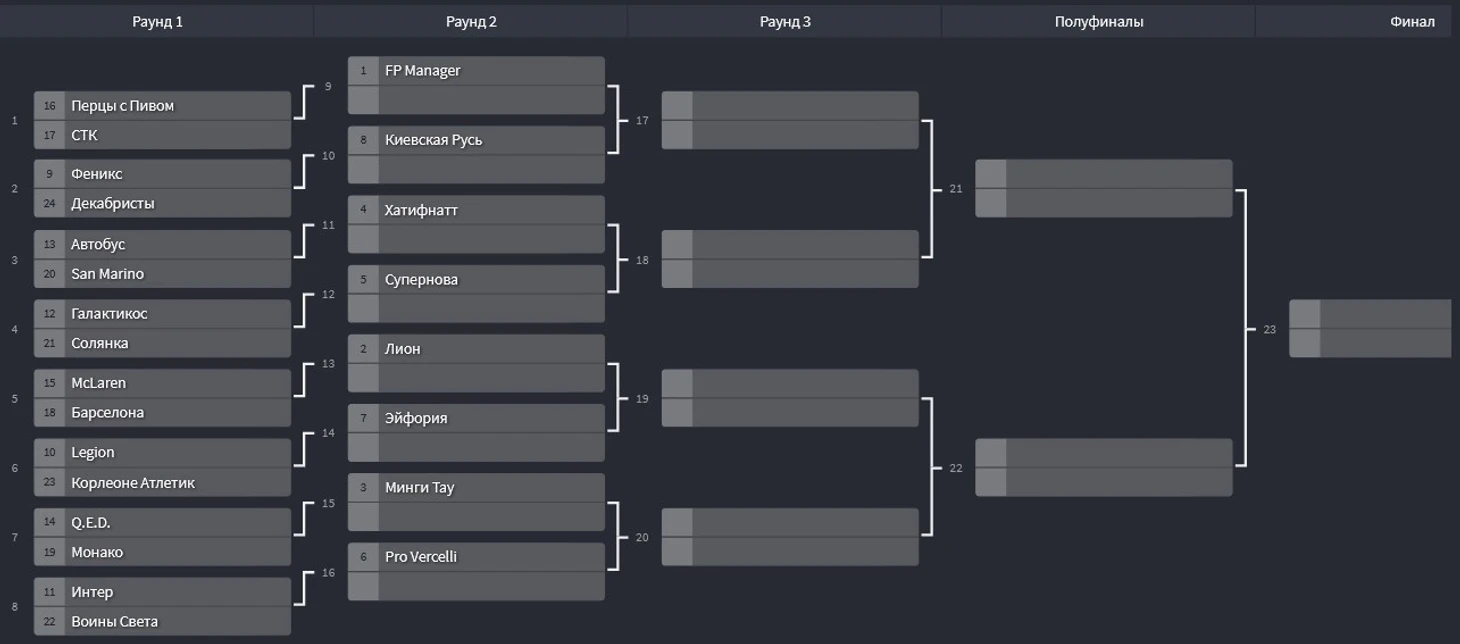This screenshot has height=644, width=1460.
Task: Click match number 21 semifinal label
Action: pyautogui.click(x=956, y=188)
